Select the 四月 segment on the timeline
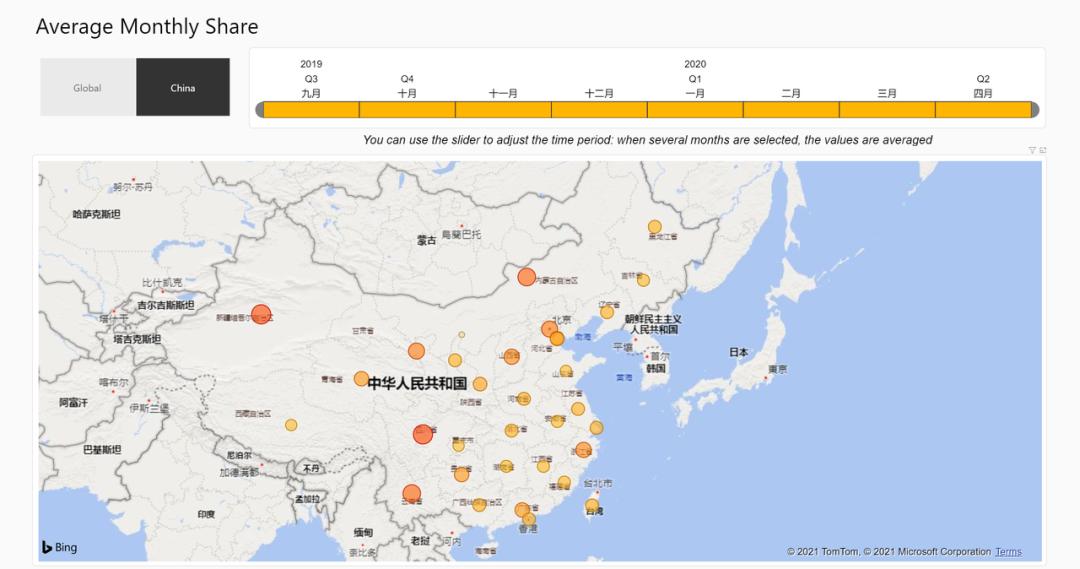Screen dimensions: 1080x569 pos(983,110)
